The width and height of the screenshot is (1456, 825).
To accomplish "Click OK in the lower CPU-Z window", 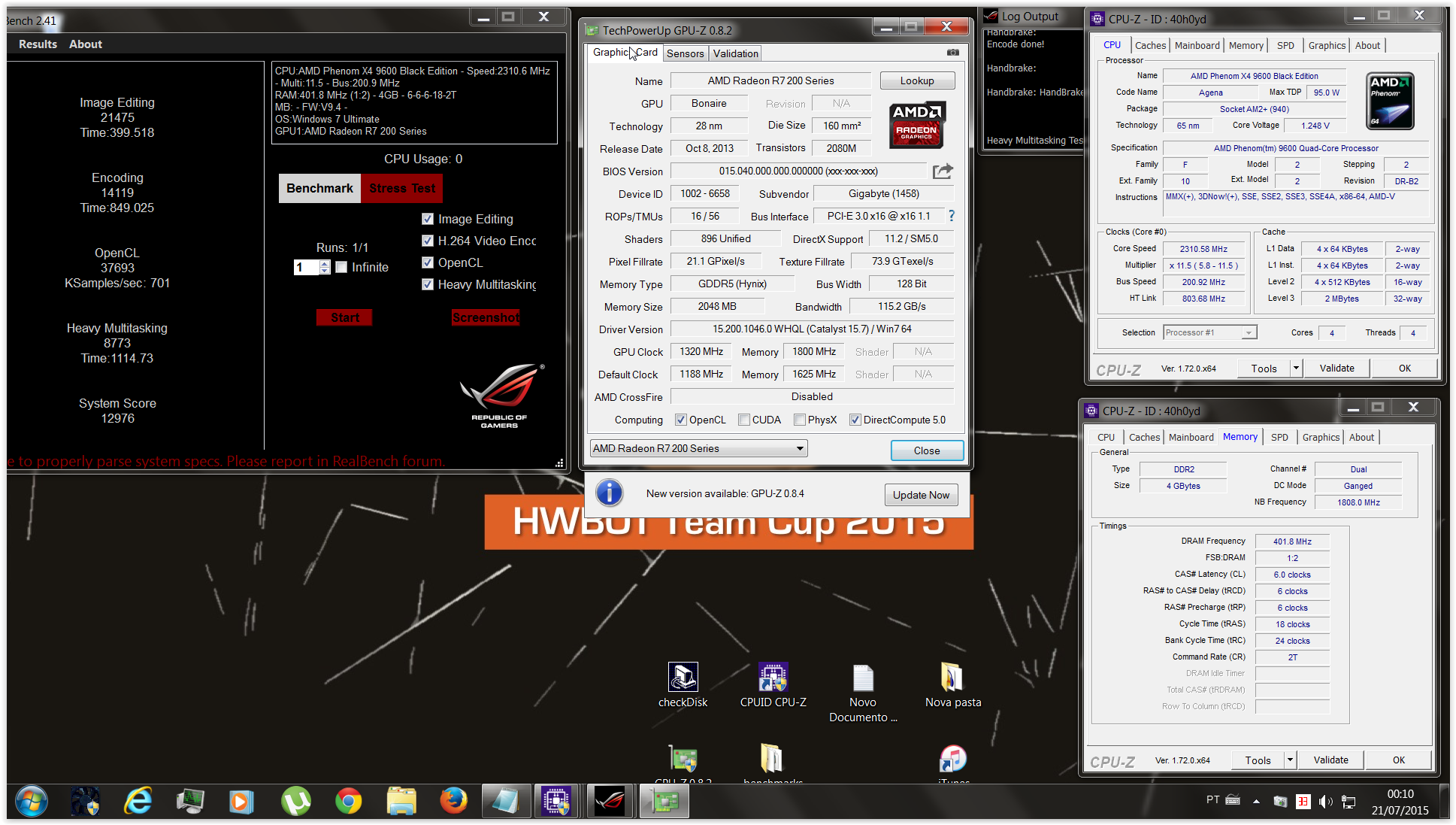I will (1398, 760).
